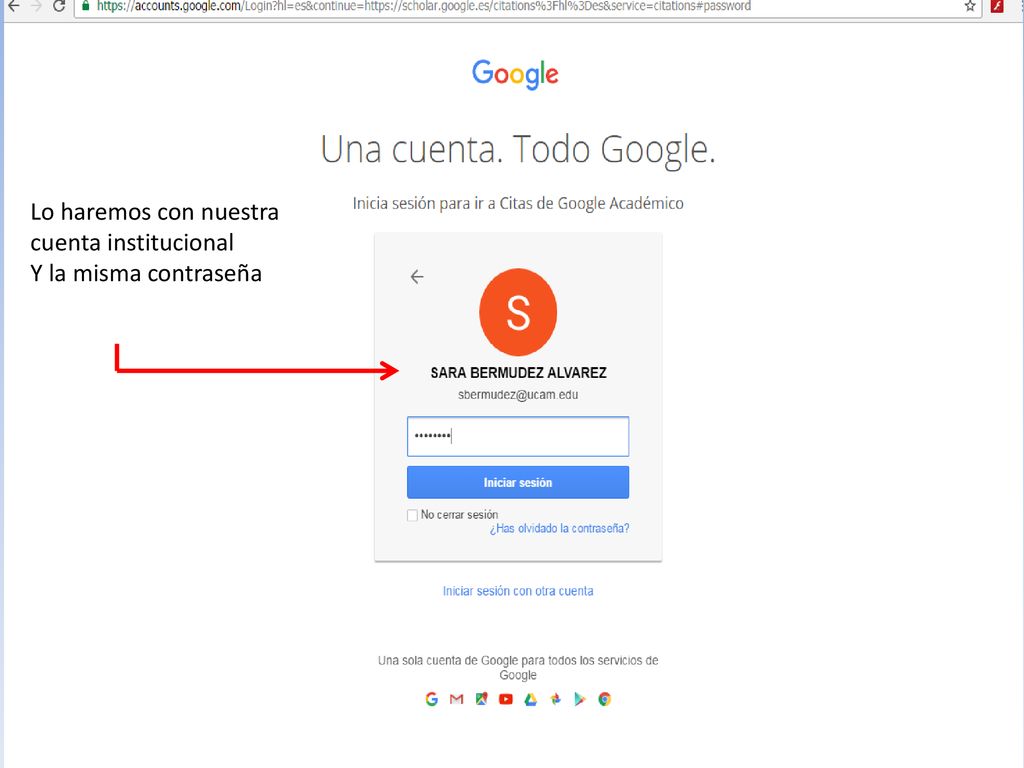Click 'Inicia sesión para ir a Citas' subtitle

tap(518, 204)
